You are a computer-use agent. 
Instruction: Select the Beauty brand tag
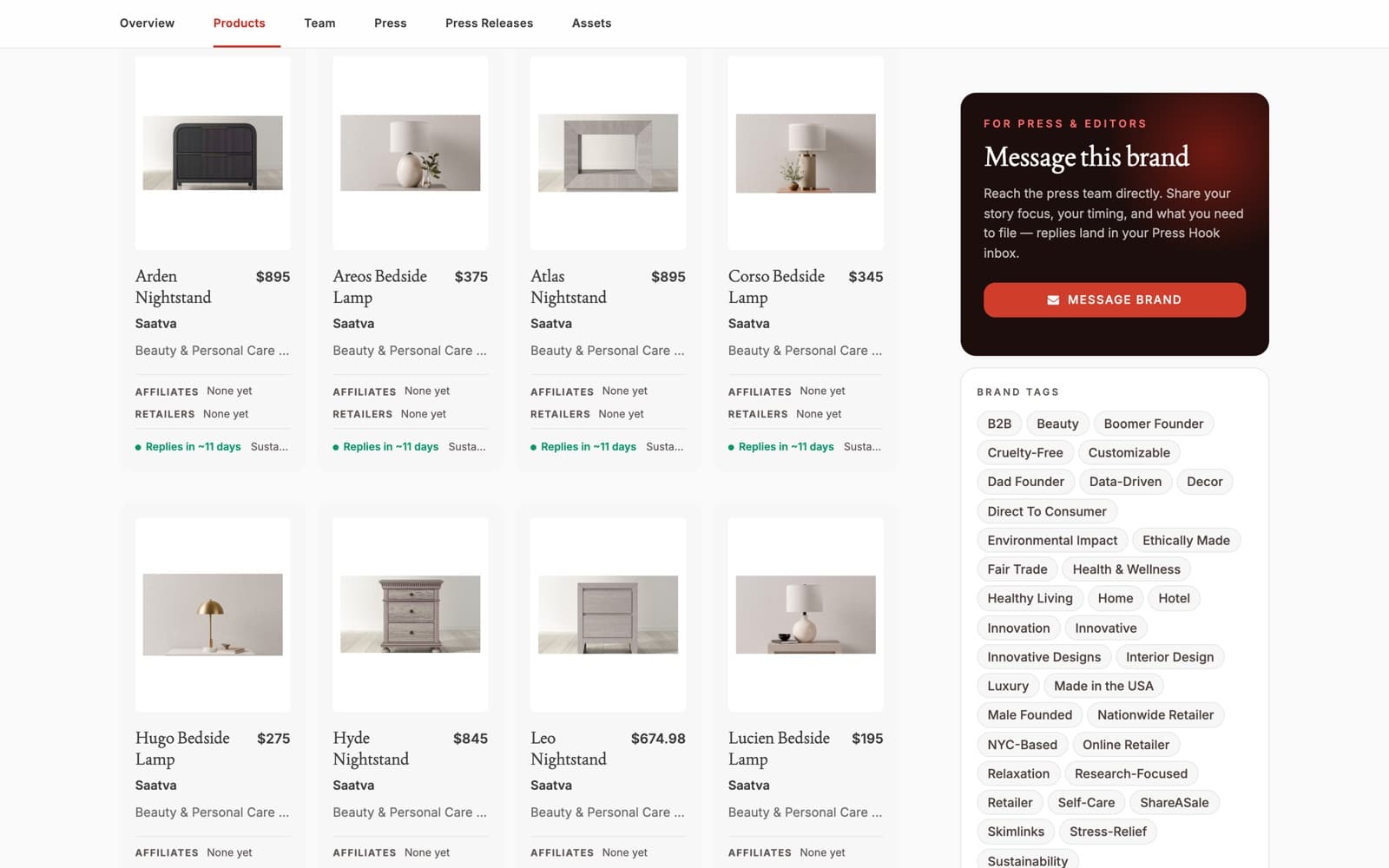coord(1057,424)
